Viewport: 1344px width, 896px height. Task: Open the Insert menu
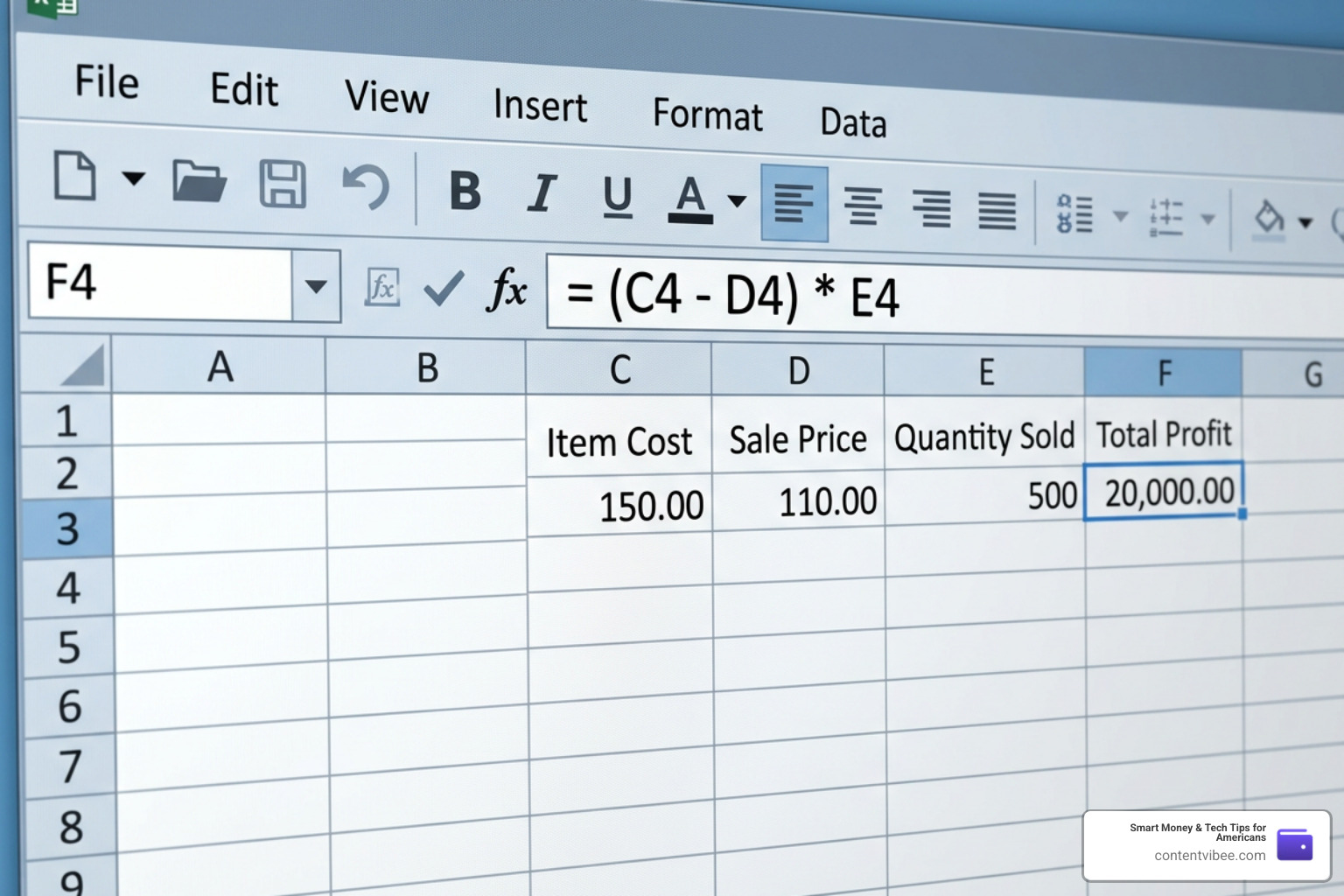[540, 105]
